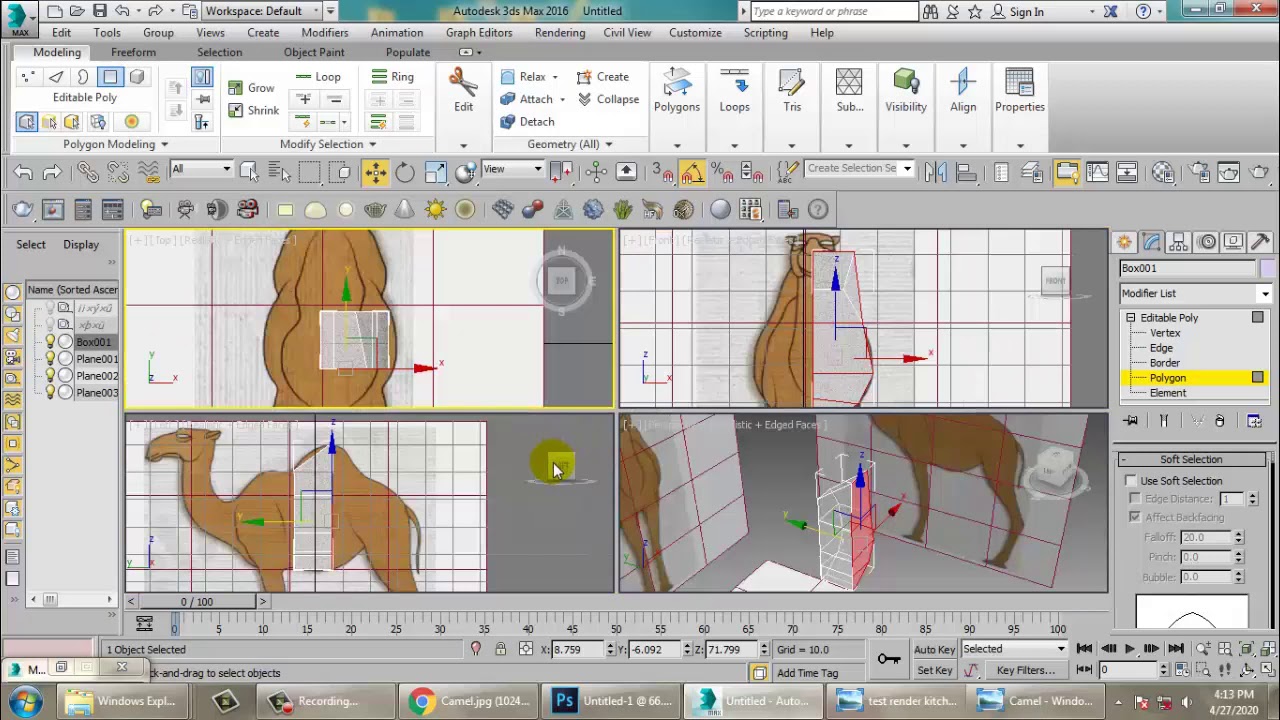1280x720 pixels.
Task: Toggle the Edge Distance checkbox
Action: (1135, 498)
